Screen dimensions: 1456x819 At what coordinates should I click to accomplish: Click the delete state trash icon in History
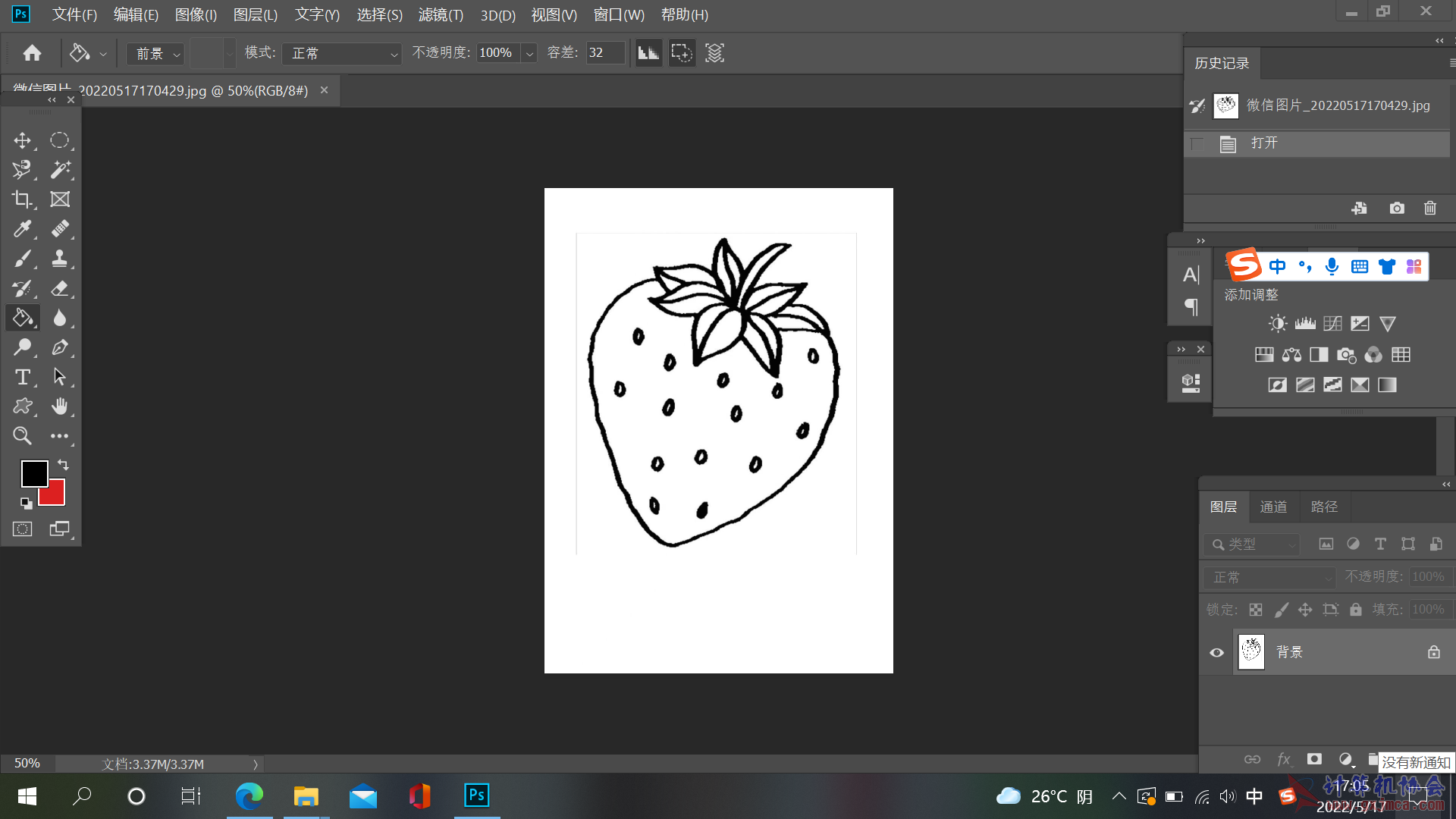point(1429,208)
